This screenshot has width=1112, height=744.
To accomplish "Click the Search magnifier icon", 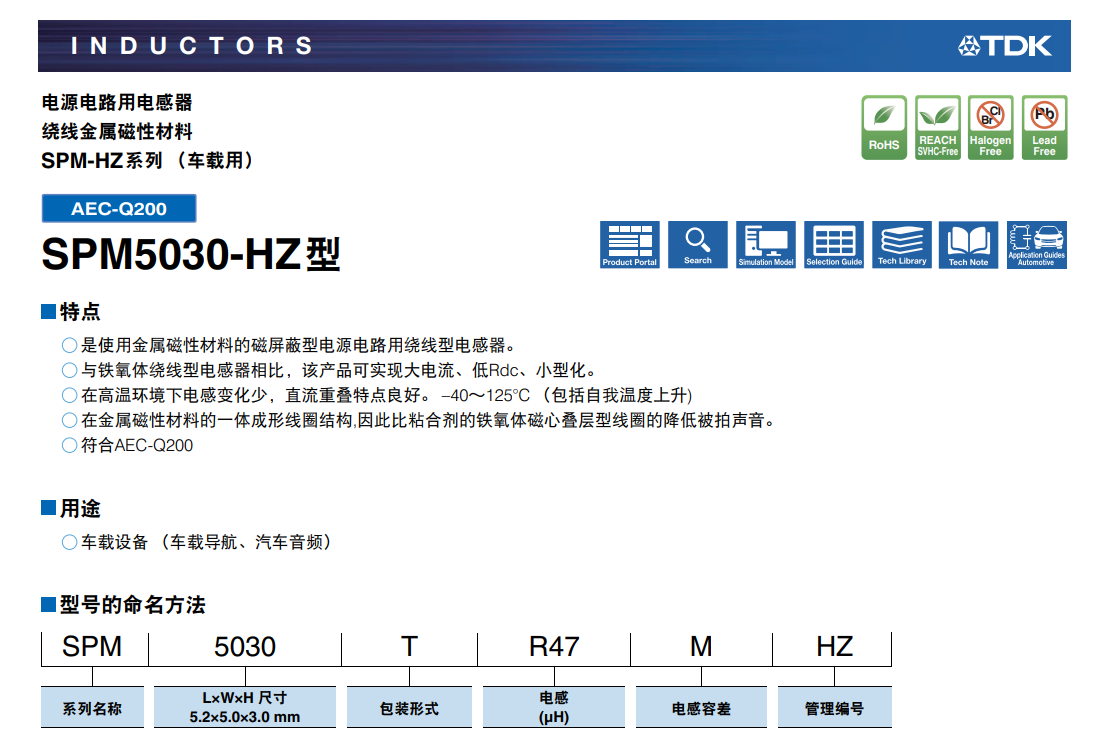I will click(697, 245).
